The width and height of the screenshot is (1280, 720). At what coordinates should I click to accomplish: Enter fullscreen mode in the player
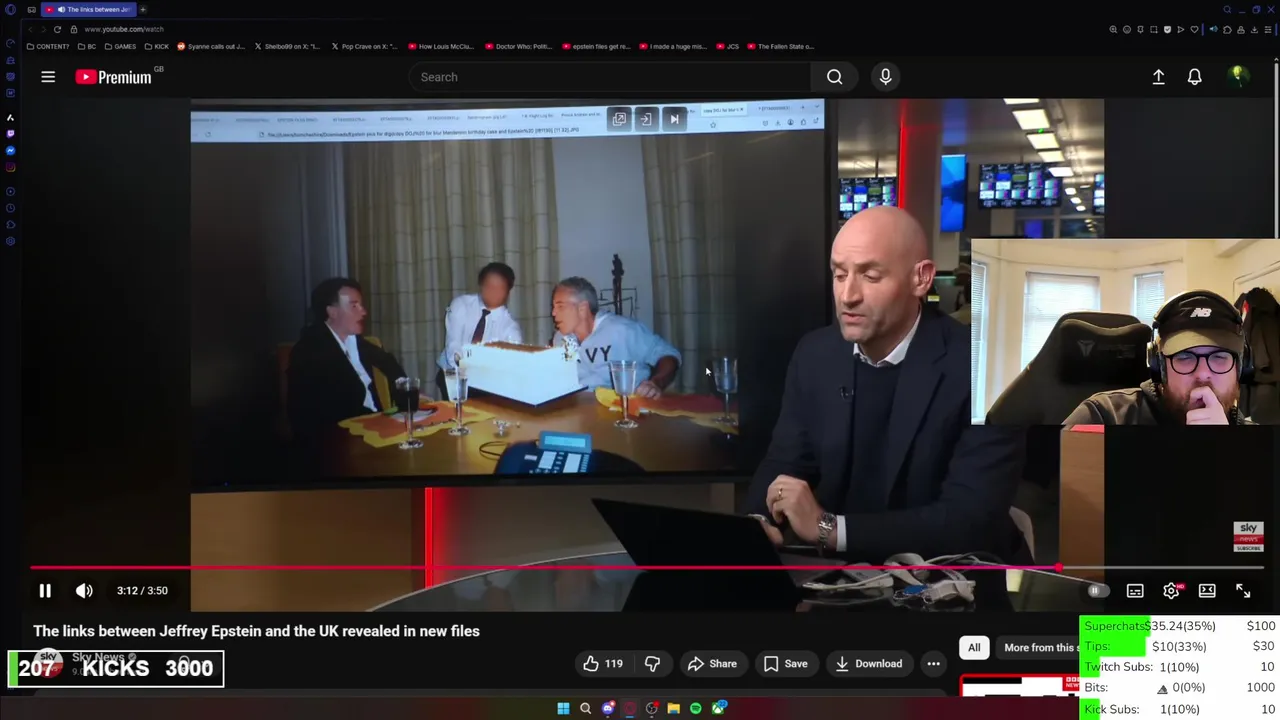pyautogui.click(x=1243, y=591)
